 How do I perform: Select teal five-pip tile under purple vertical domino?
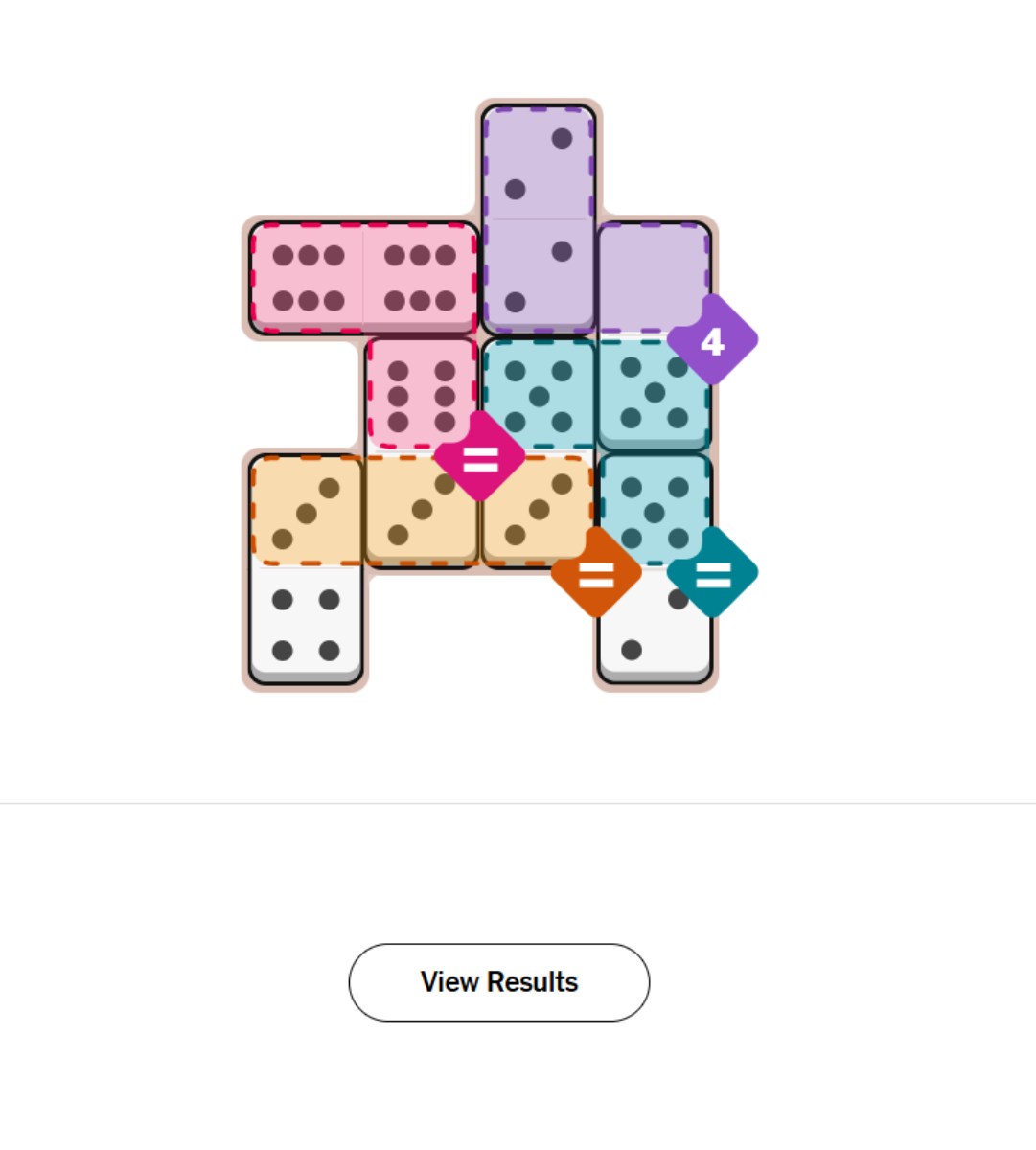539,395
